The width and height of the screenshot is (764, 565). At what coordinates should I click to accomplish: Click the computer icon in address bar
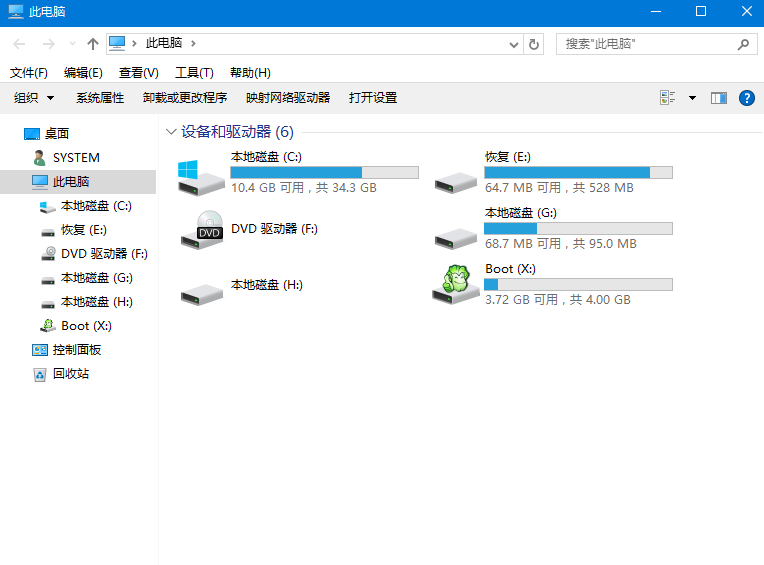117,43
